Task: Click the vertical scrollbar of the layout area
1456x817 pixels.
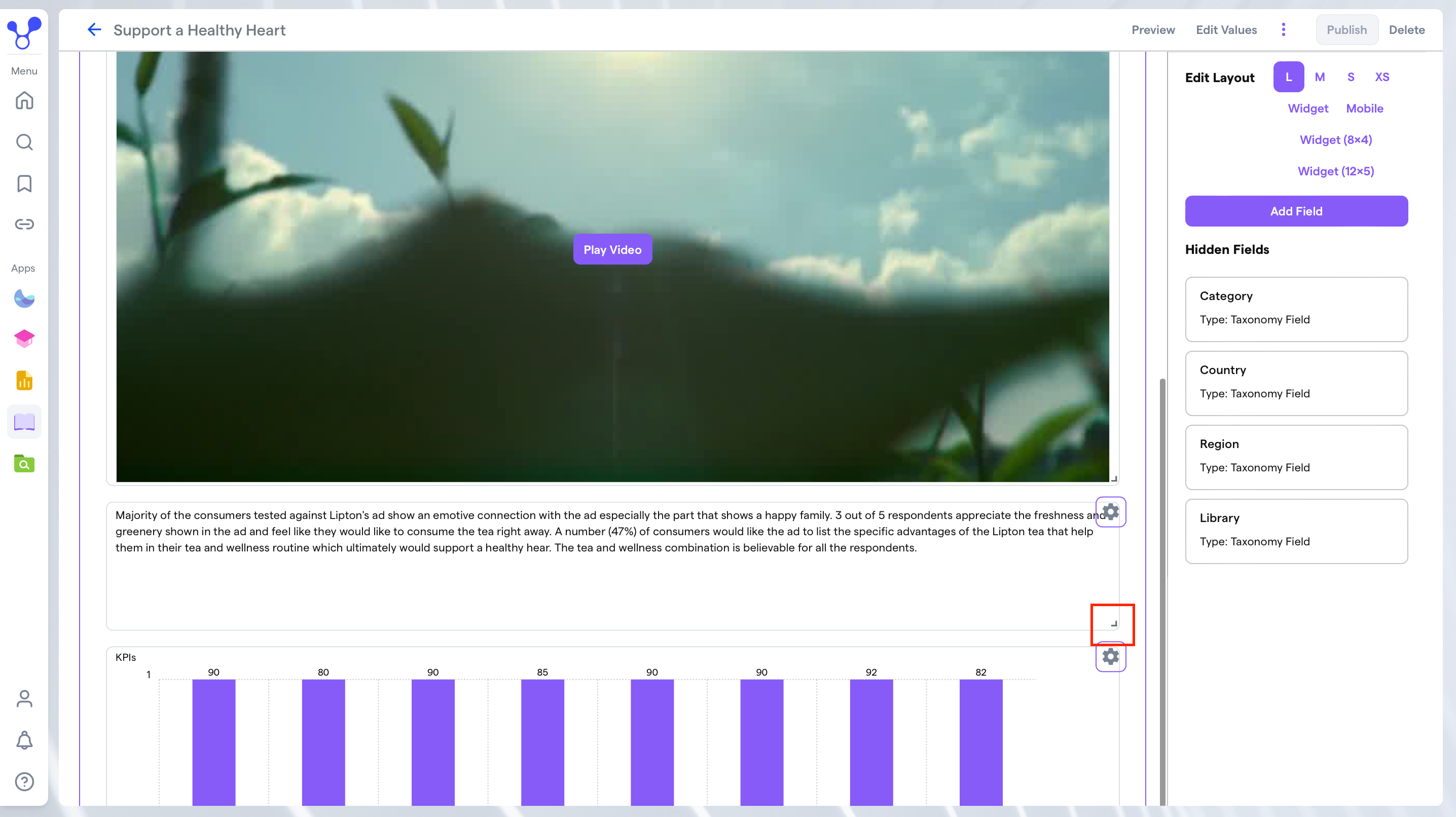Action: (1162, 591)
